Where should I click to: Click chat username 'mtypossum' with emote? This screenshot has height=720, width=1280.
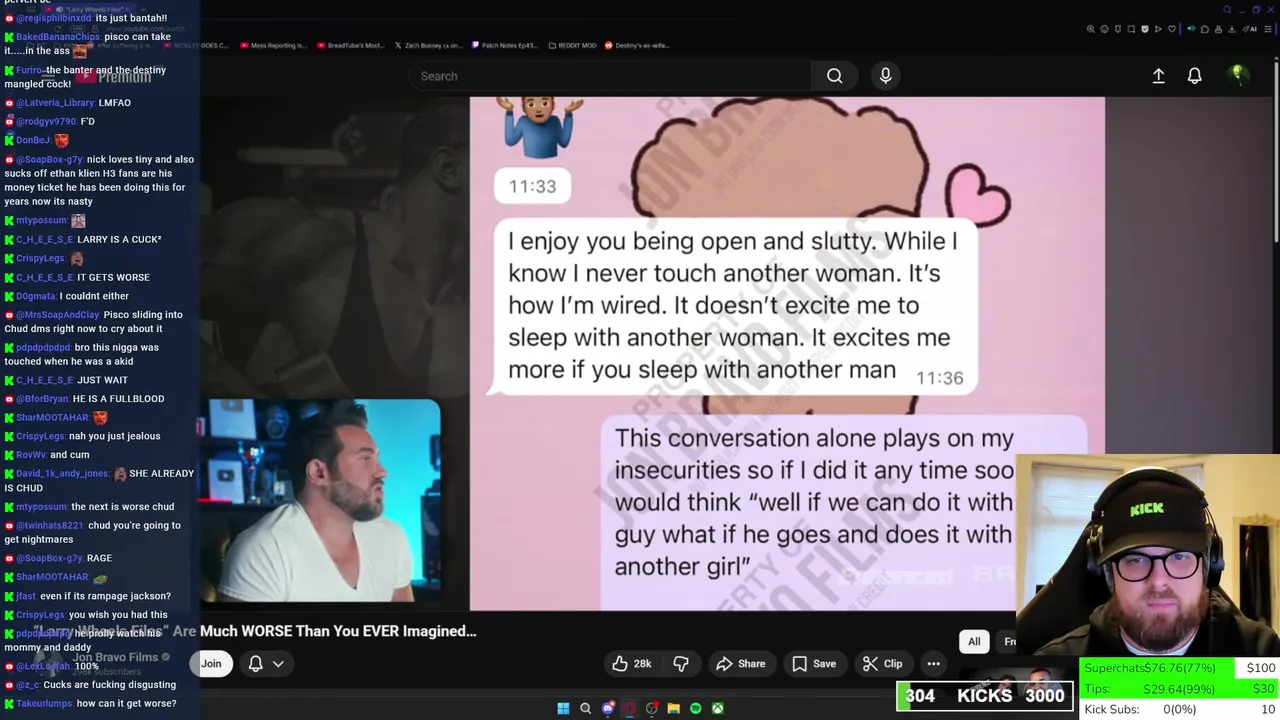(x=41, y=220)
